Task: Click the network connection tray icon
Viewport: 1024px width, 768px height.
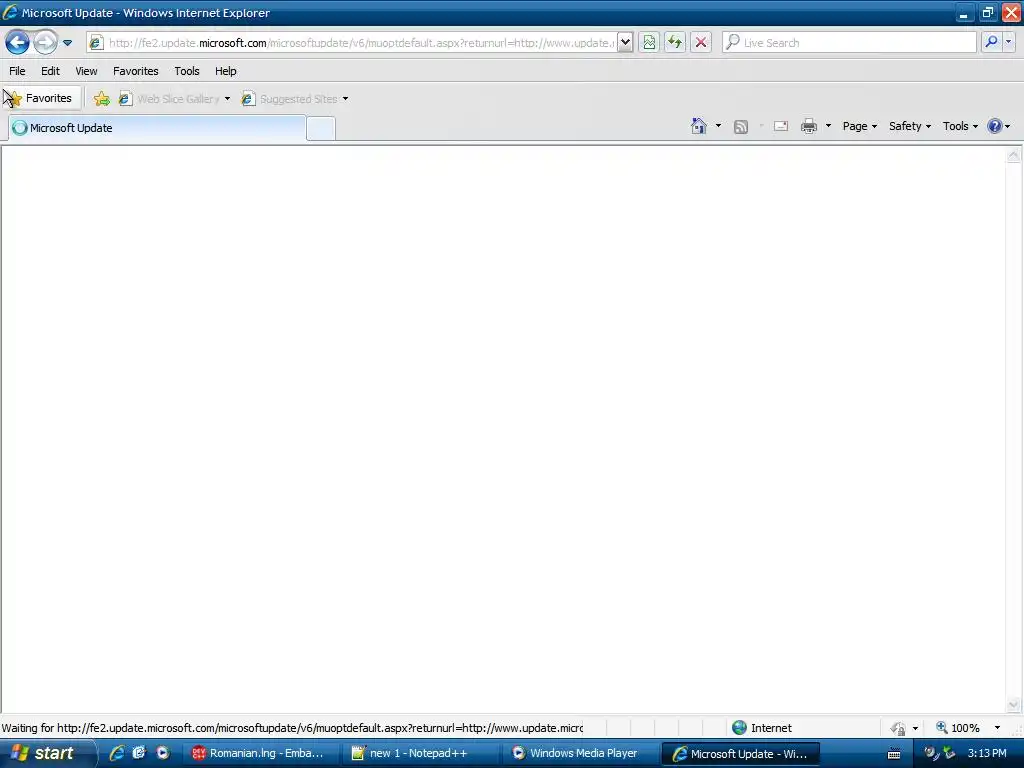Action: (949, 753)
